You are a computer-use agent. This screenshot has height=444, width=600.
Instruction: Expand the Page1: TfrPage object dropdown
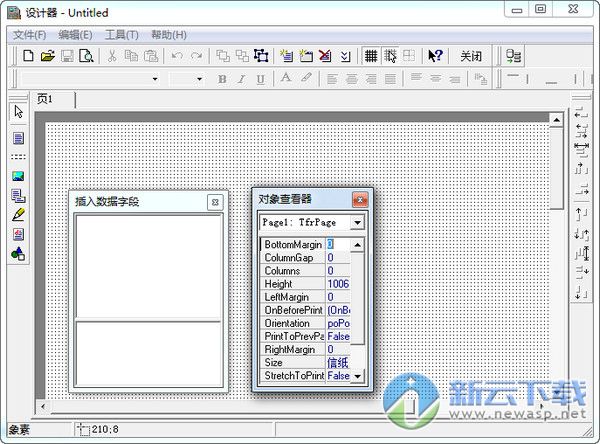(357, 222)
